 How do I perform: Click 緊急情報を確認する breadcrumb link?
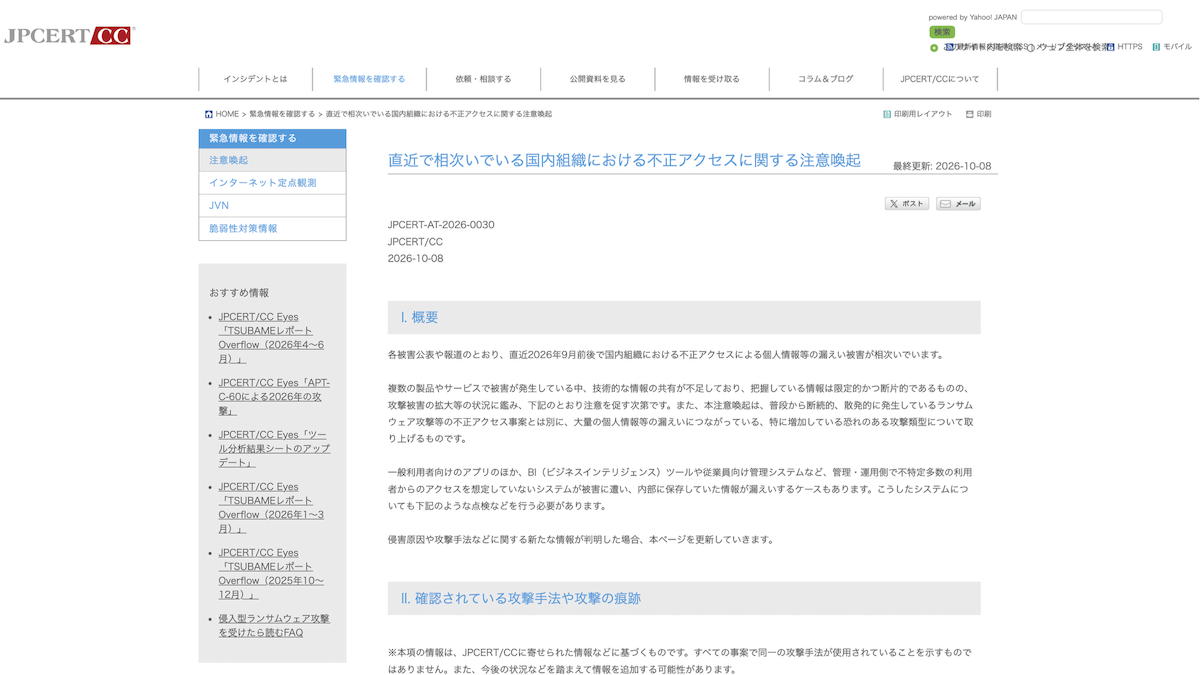tap(282, 114)
